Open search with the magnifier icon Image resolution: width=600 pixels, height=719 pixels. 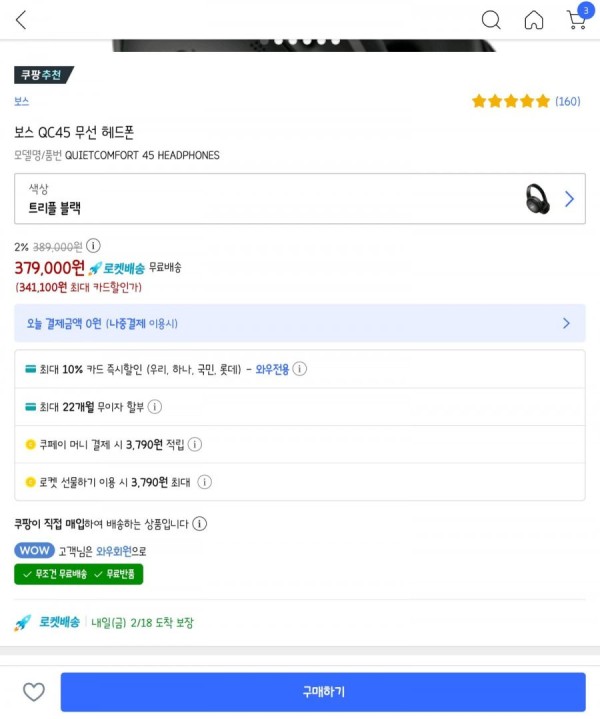[491, 20]
